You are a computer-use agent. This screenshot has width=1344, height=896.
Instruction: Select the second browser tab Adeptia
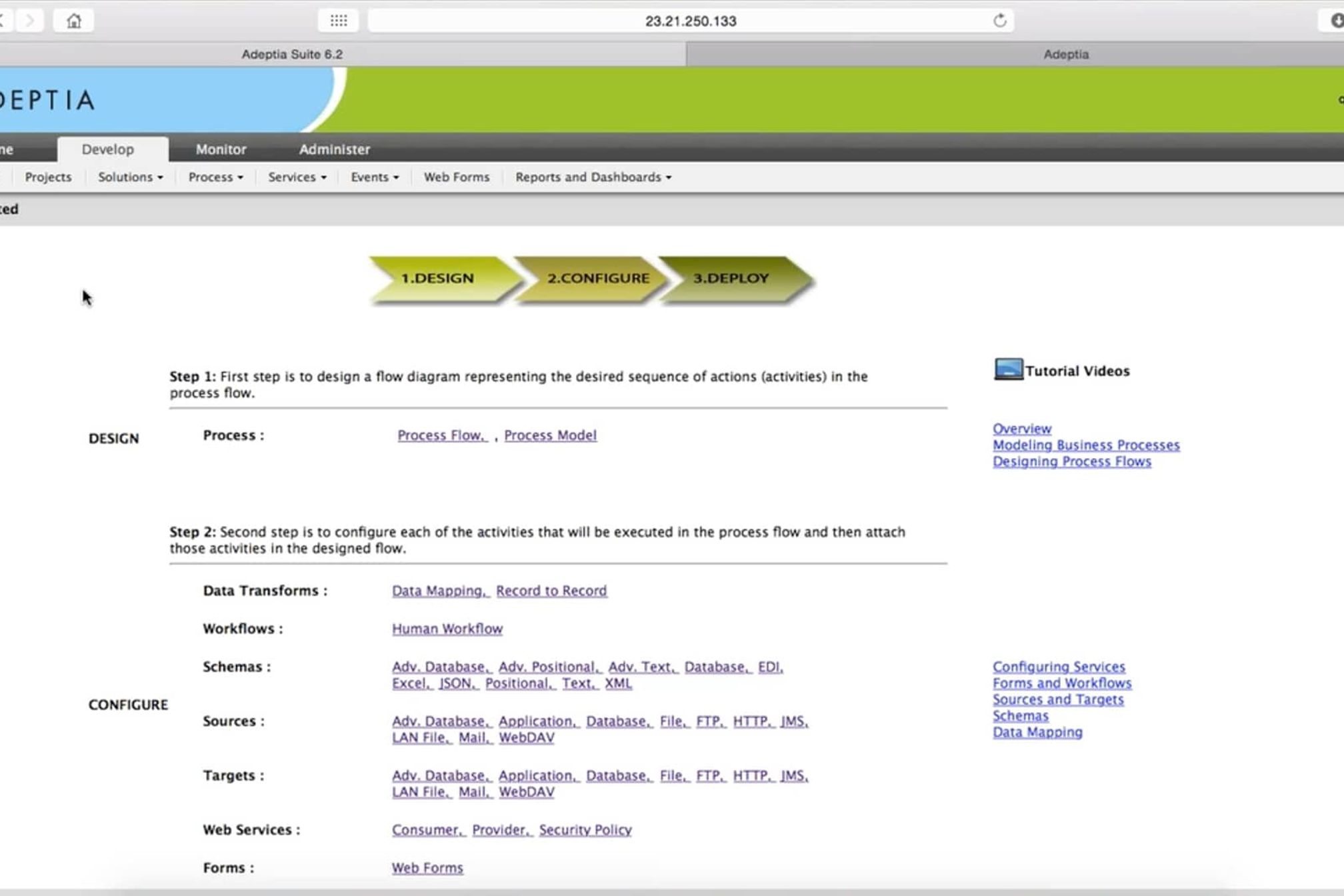[1065, 55]
